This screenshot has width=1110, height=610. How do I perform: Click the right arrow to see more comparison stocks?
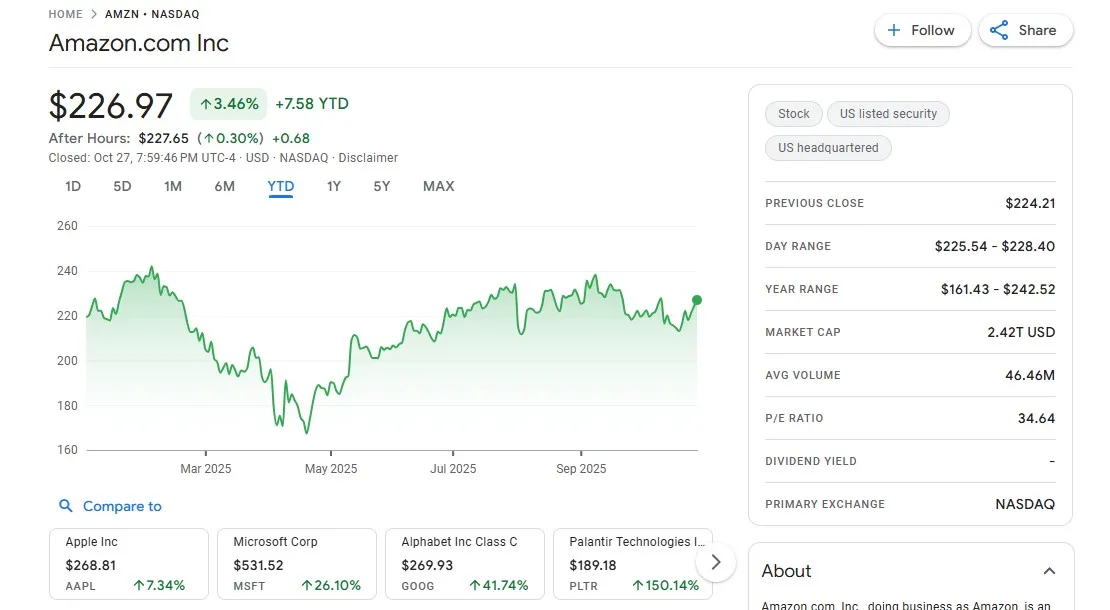[715, 562]
